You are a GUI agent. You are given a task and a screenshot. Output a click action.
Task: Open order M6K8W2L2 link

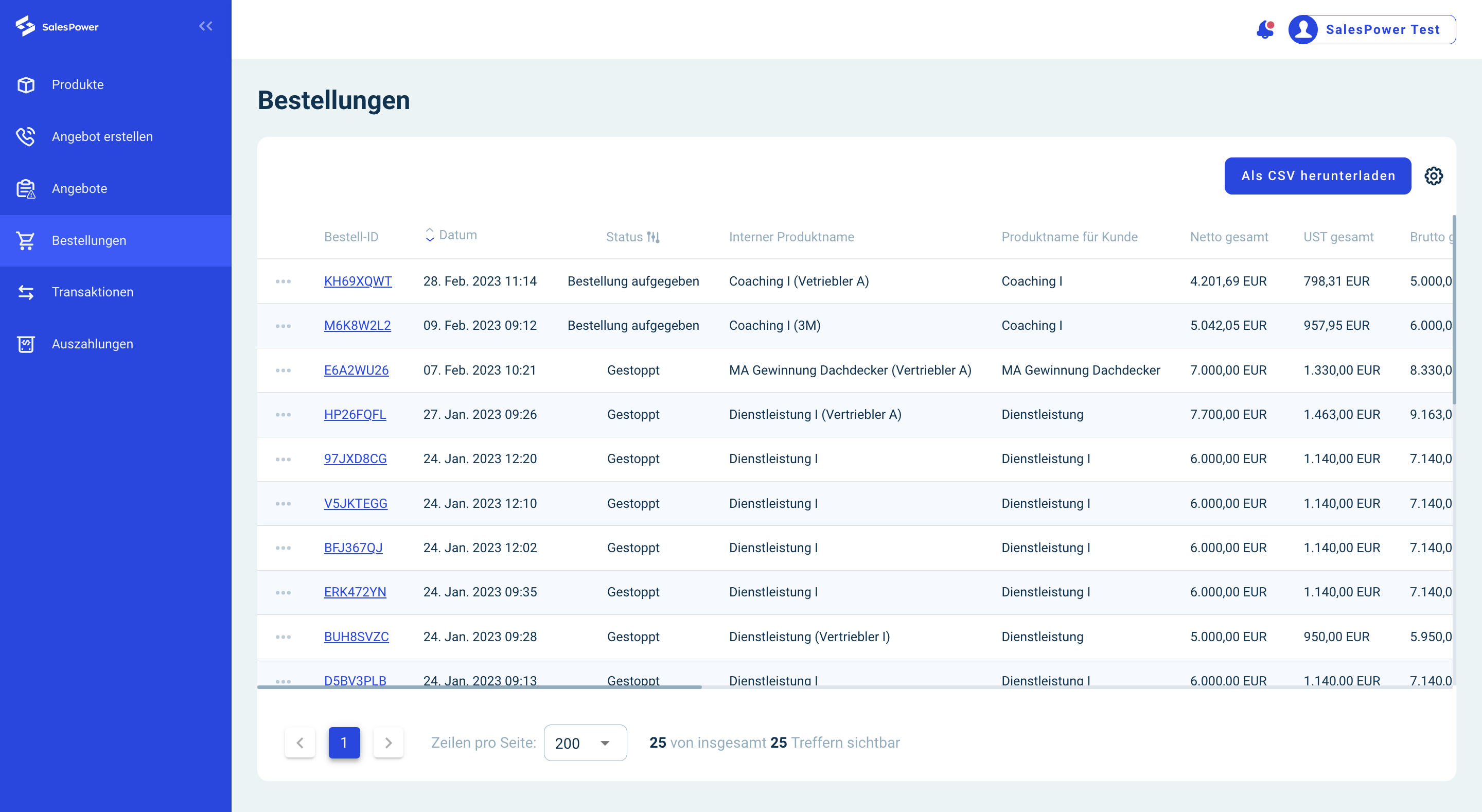tap(357, 326)
